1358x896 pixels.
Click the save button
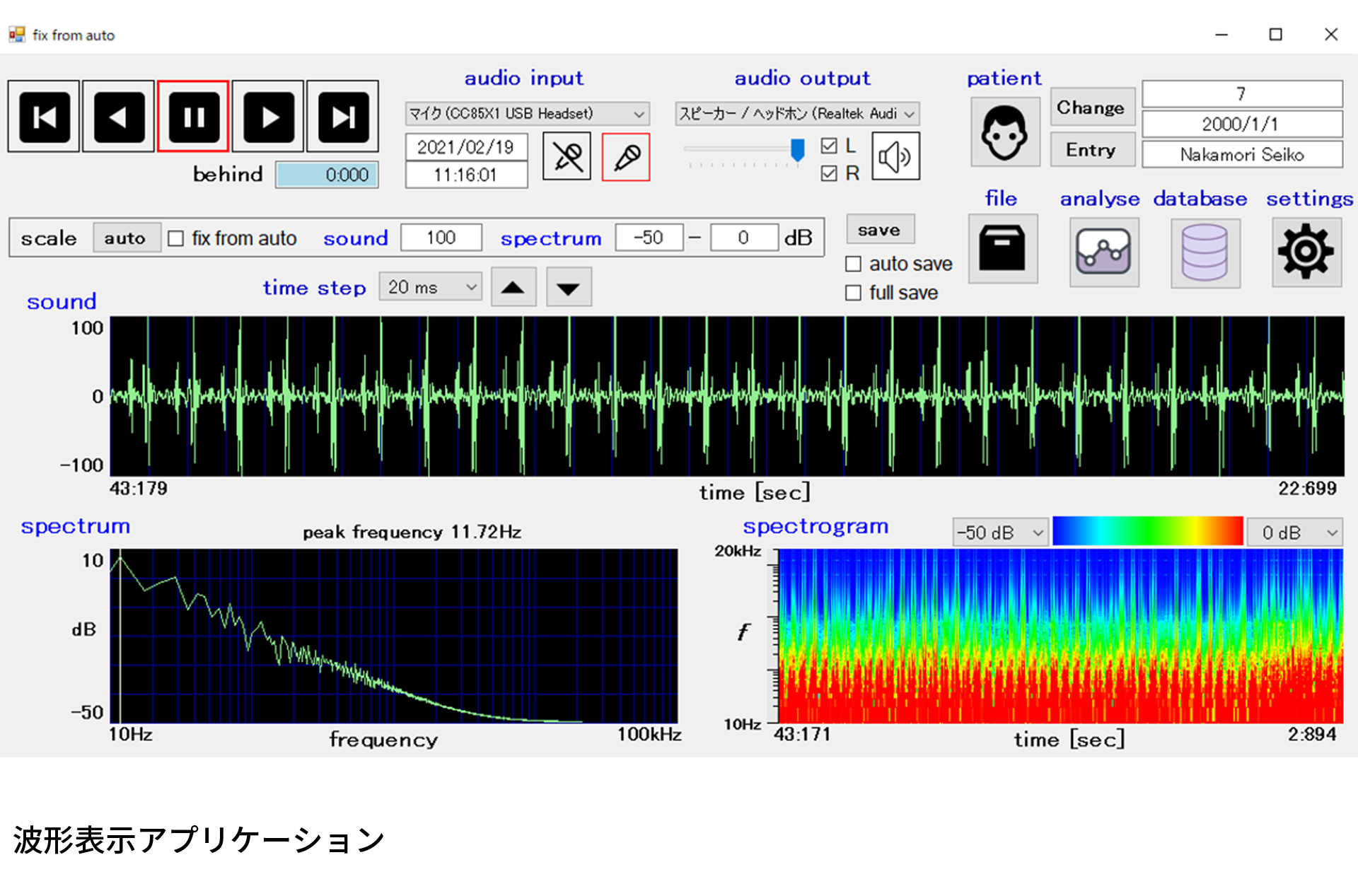click(x=880, y=230)
